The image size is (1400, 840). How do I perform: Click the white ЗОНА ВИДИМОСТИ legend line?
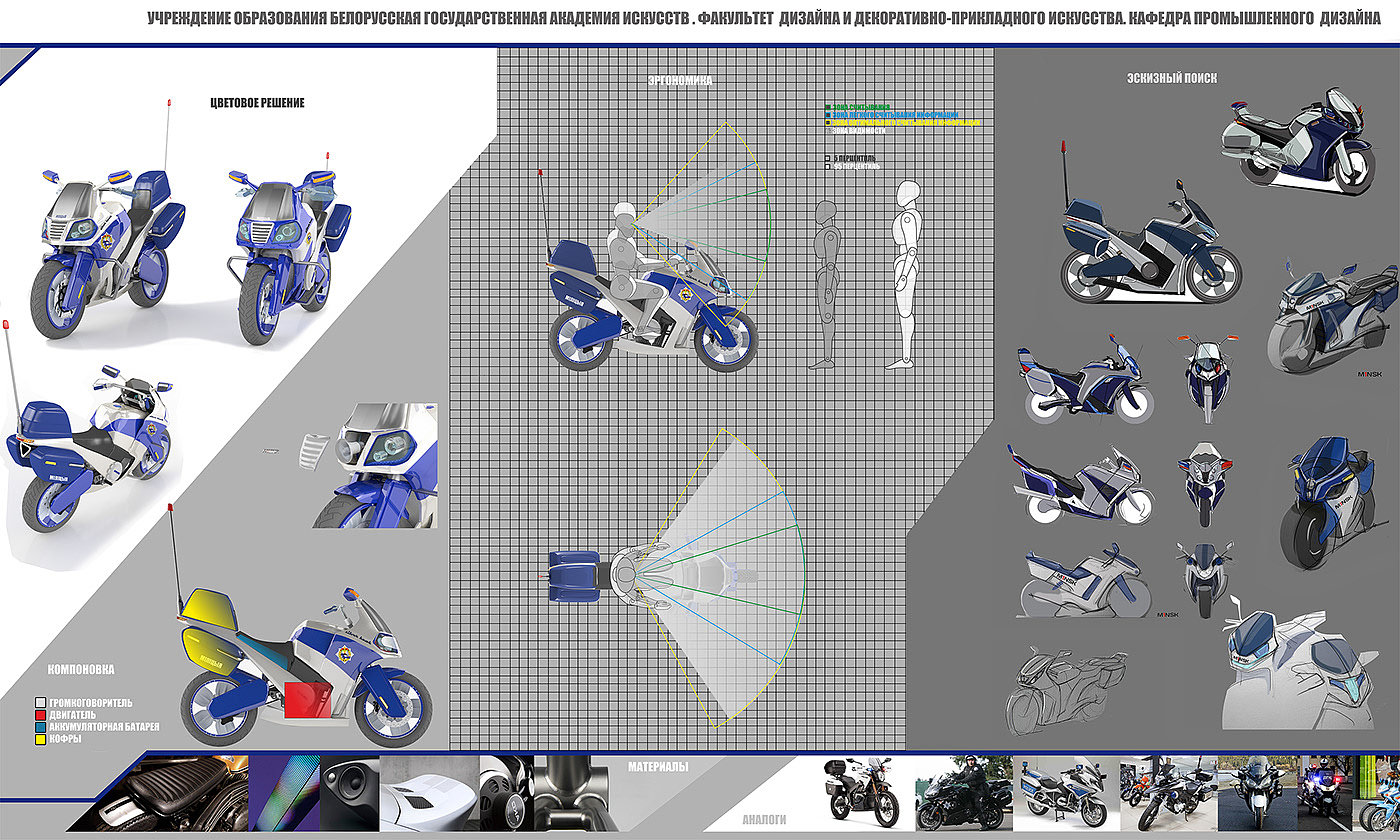853,130
